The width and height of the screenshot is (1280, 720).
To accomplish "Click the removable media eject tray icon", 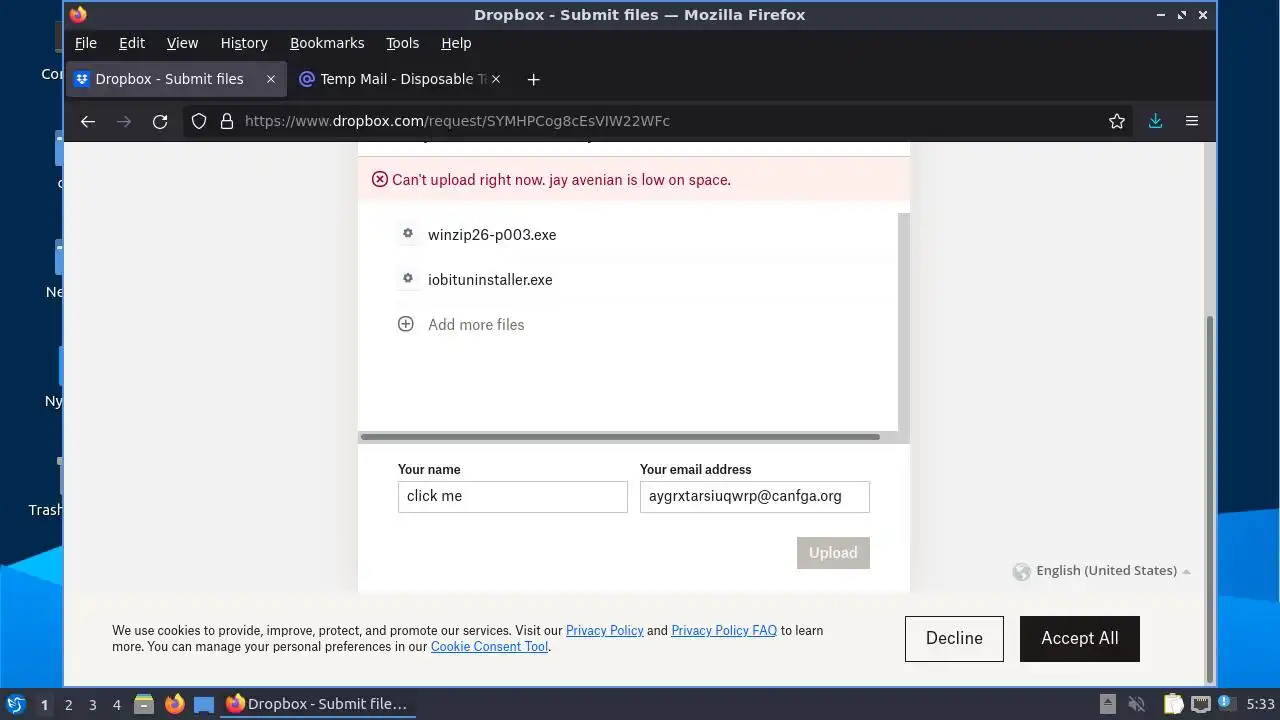I will coord(1108,704).
